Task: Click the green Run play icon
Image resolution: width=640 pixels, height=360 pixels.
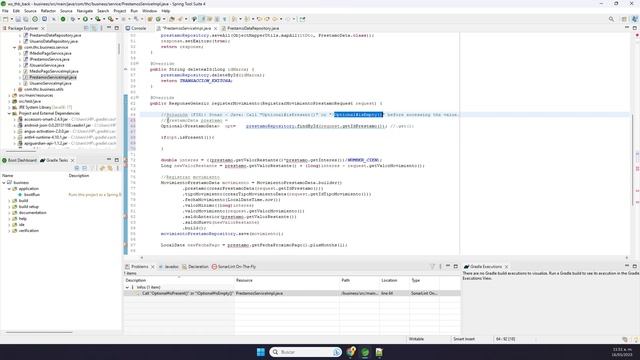Action: (x=85, y=19)
